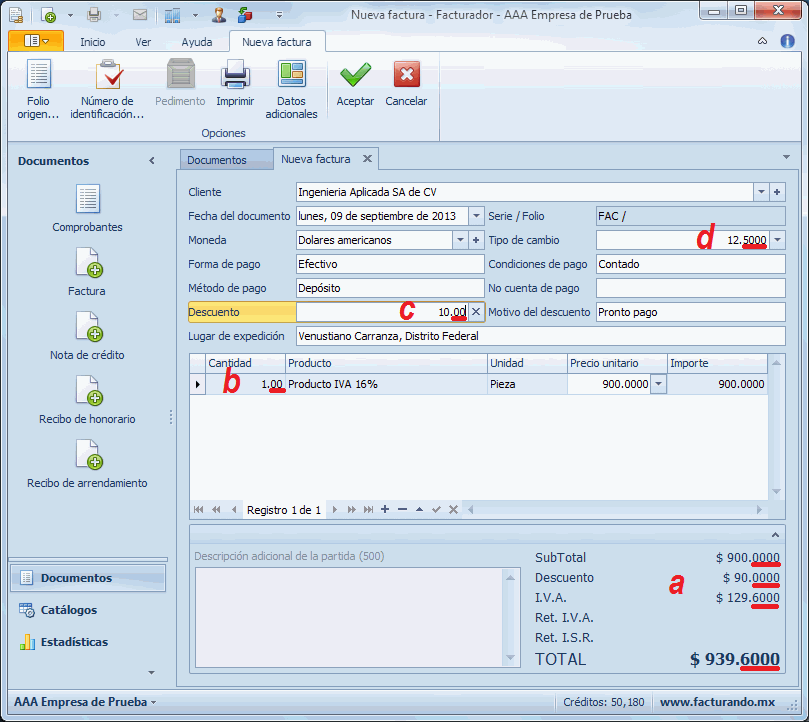809x722 pixels.
Task: Clear the Descuento value with X button
Action: pos(476,312)
